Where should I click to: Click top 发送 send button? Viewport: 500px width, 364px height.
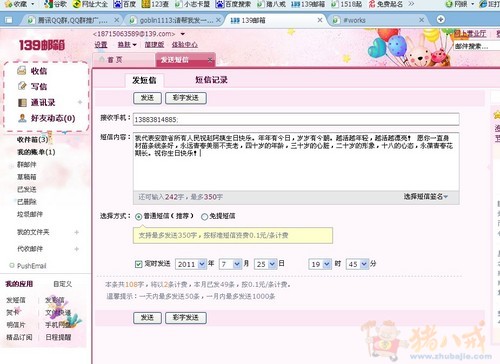tap(147, 98)
